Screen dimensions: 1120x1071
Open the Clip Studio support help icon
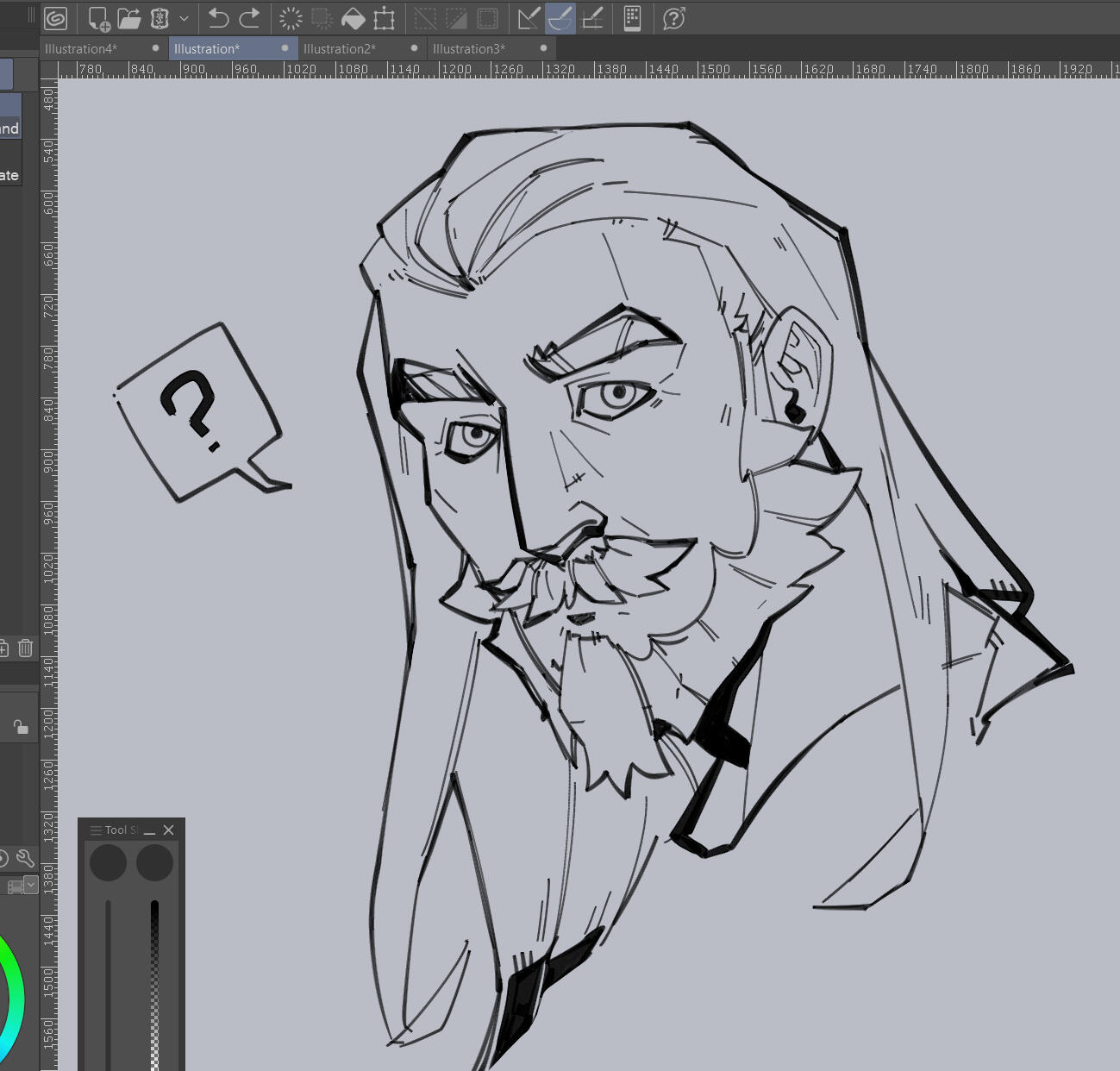(673, 18)
